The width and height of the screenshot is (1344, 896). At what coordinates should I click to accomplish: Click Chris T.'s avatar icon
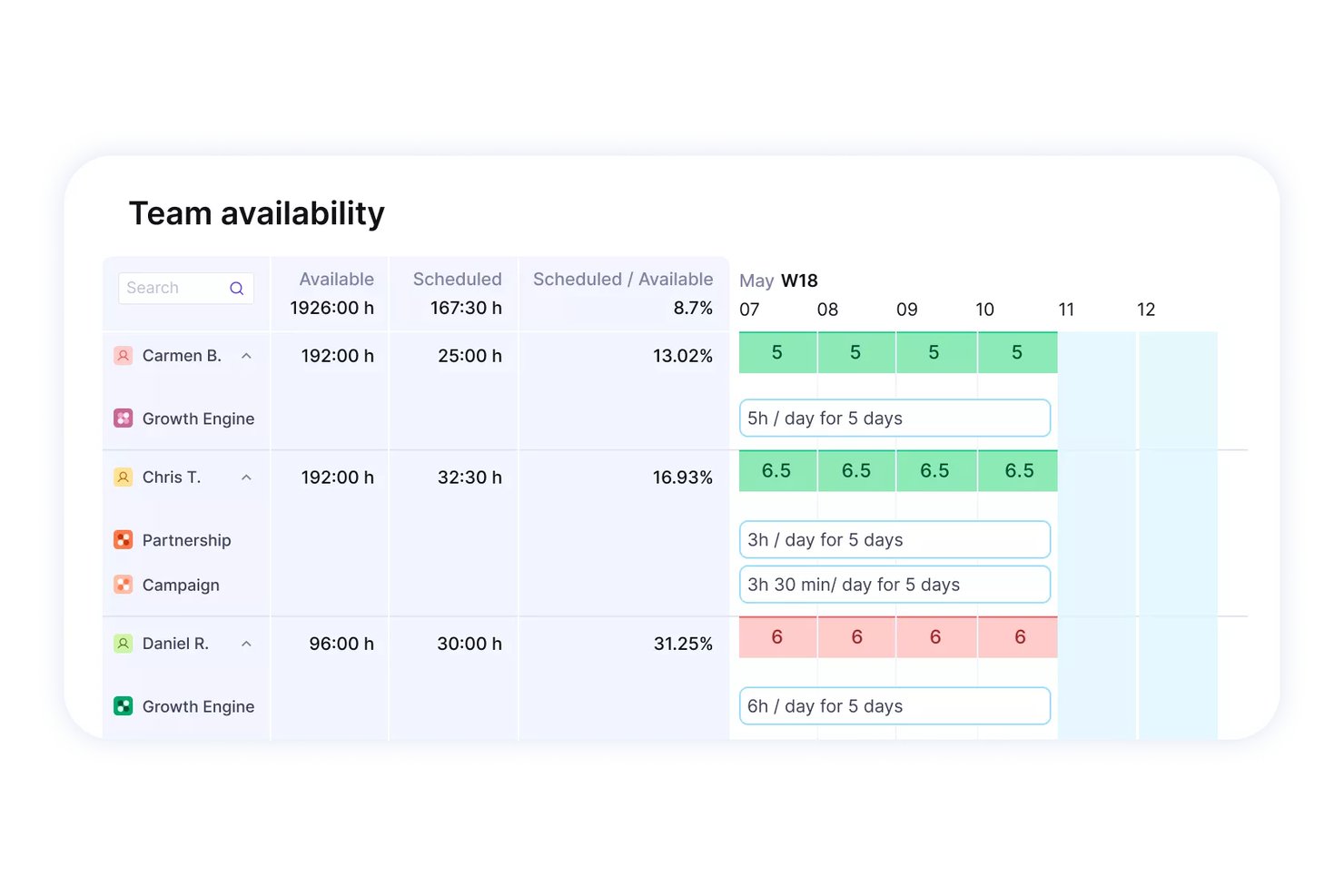coord(124,478)
